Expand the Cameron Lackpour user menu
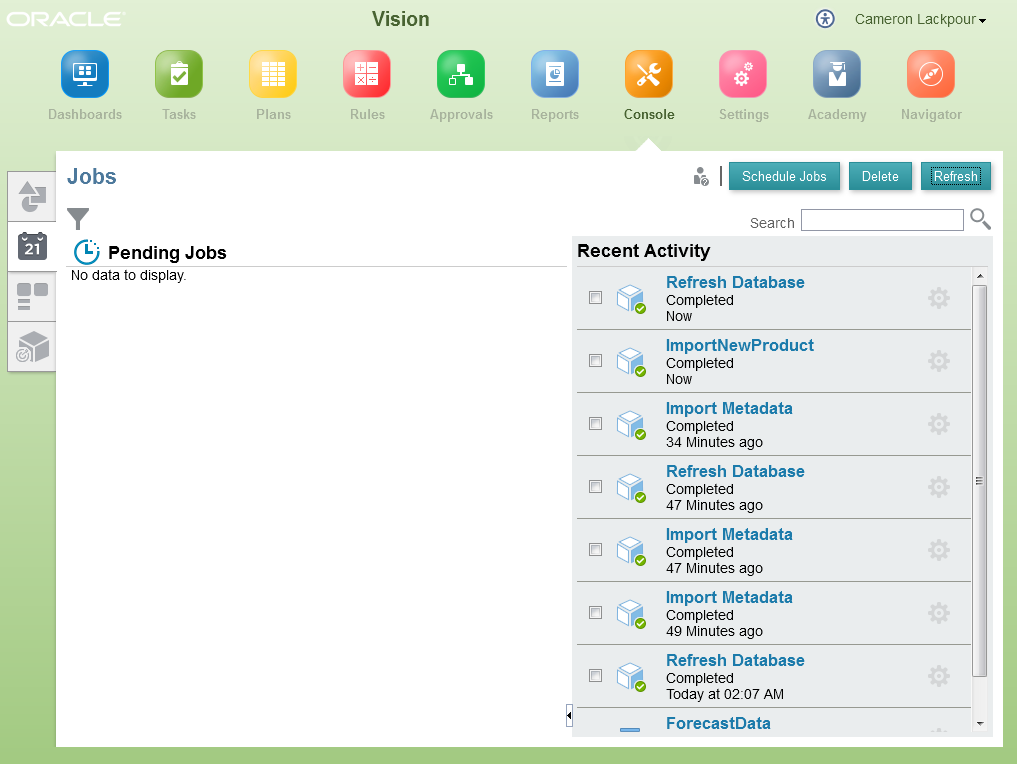This screenshot has height=764, width=1017. [920, 19]
